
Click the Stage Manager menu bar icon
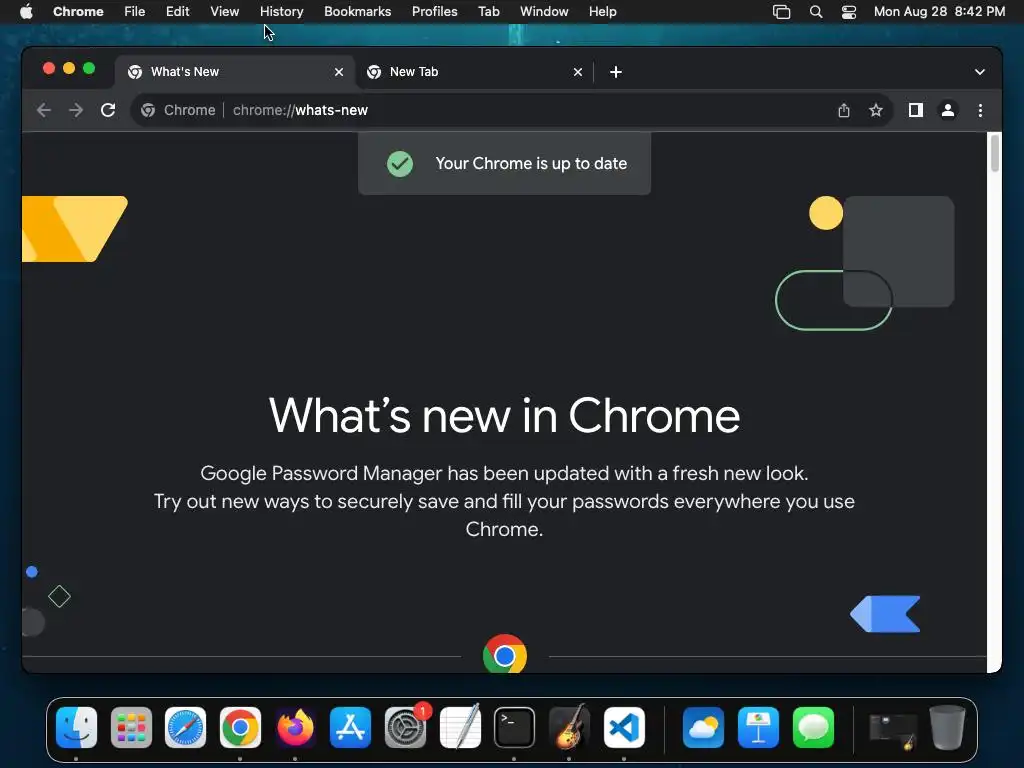[782, 12]
